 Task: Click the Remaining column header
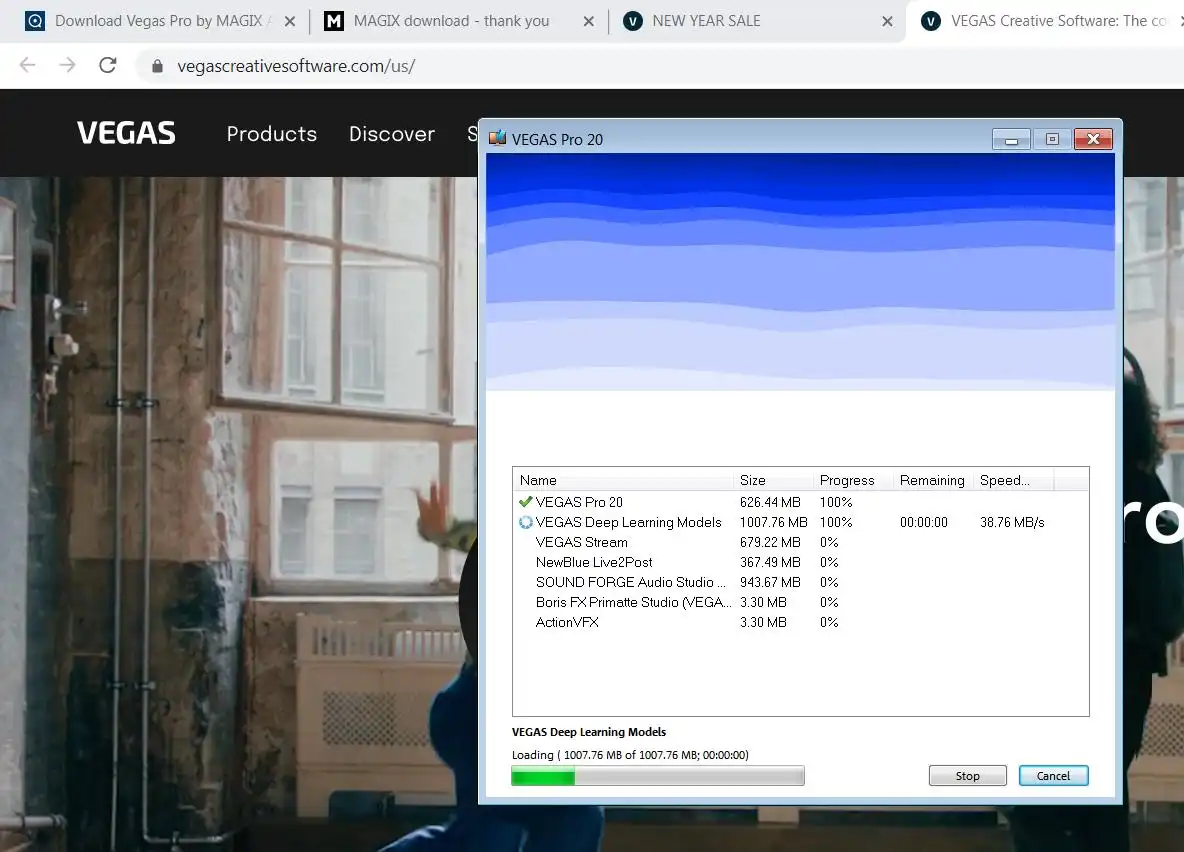tap(933, 480)
